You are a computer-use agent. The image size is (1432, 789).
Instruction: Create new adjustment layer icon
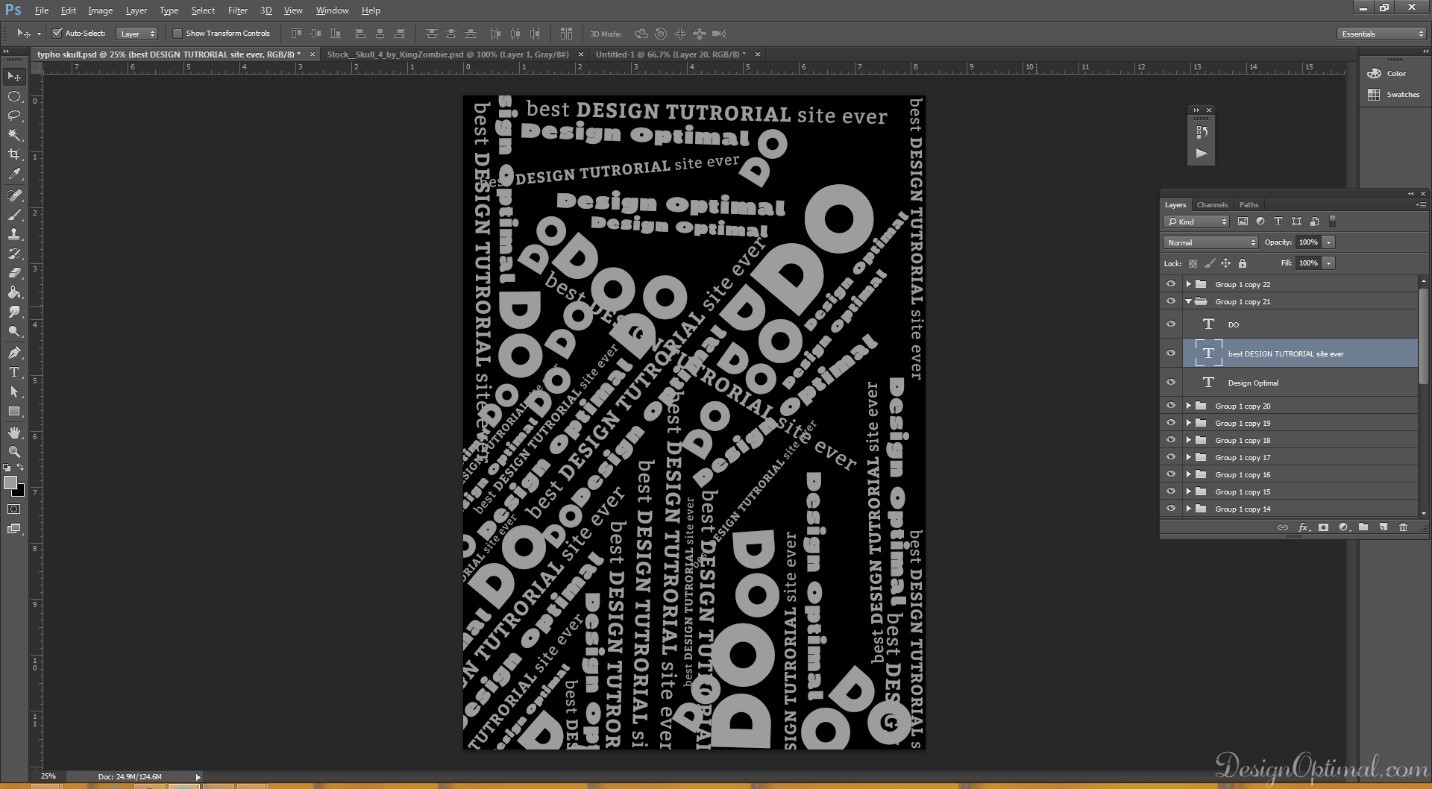pos(1343,527)
